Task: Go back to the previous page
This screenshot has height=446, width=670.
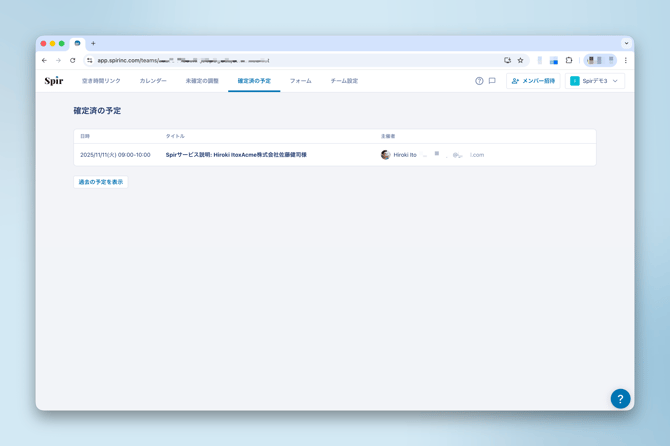Action: pos(44,60)
